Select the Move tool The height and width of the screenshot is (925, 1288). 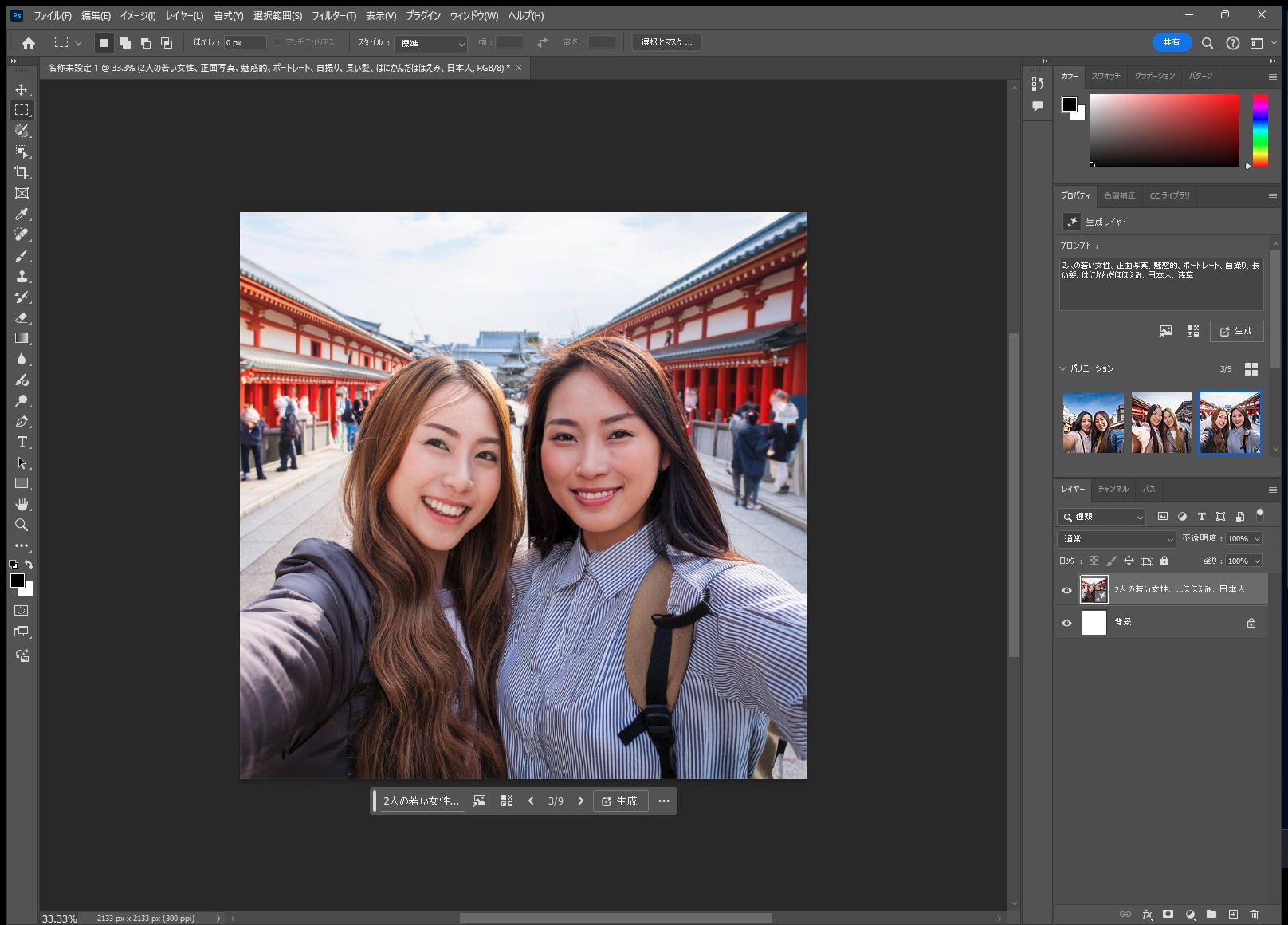tap(22, 89)
